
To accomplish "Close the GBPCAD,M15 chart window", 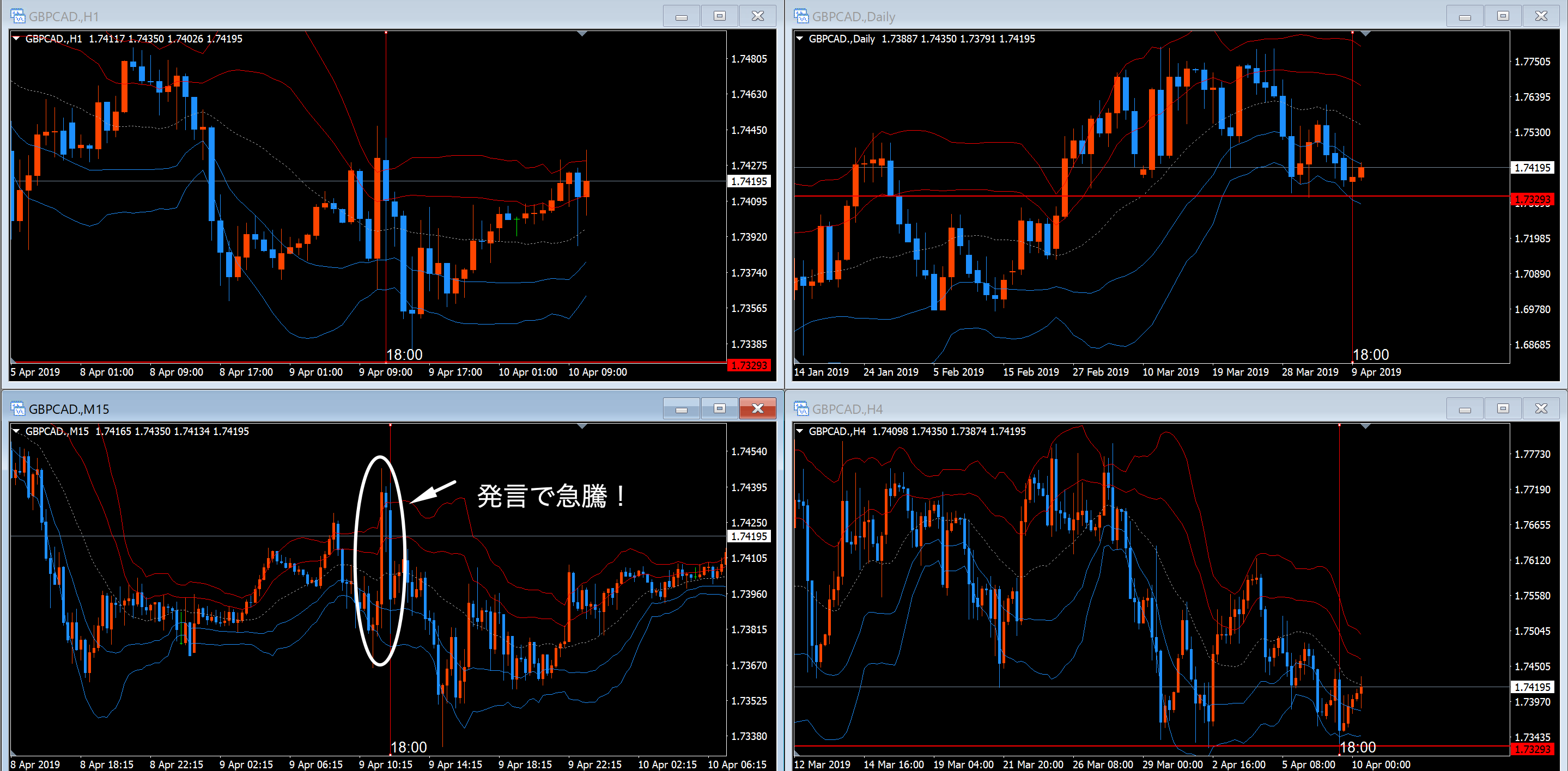I will click(x=757, y=408).
